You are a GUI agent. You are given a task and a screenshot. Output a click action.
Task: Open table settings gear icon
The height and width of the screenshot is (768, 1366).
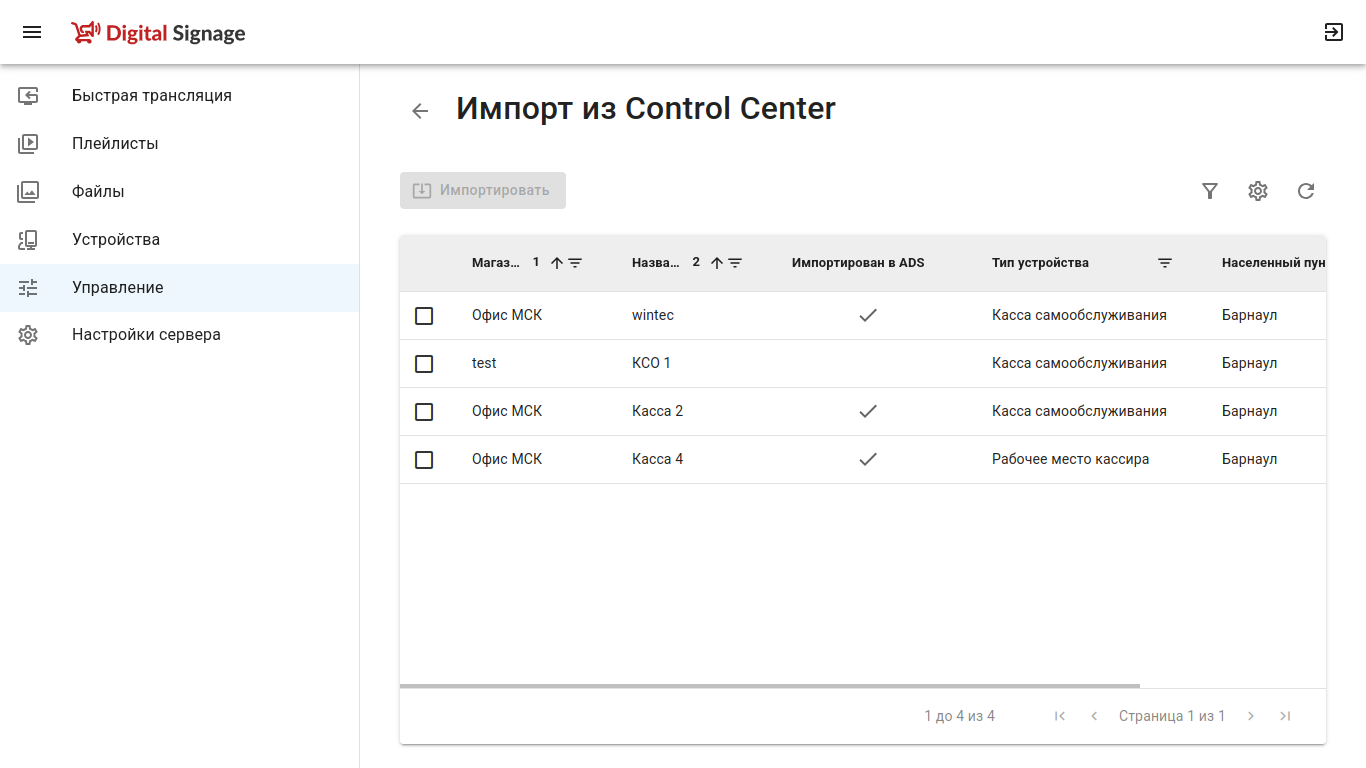(x=1258, y=191)
